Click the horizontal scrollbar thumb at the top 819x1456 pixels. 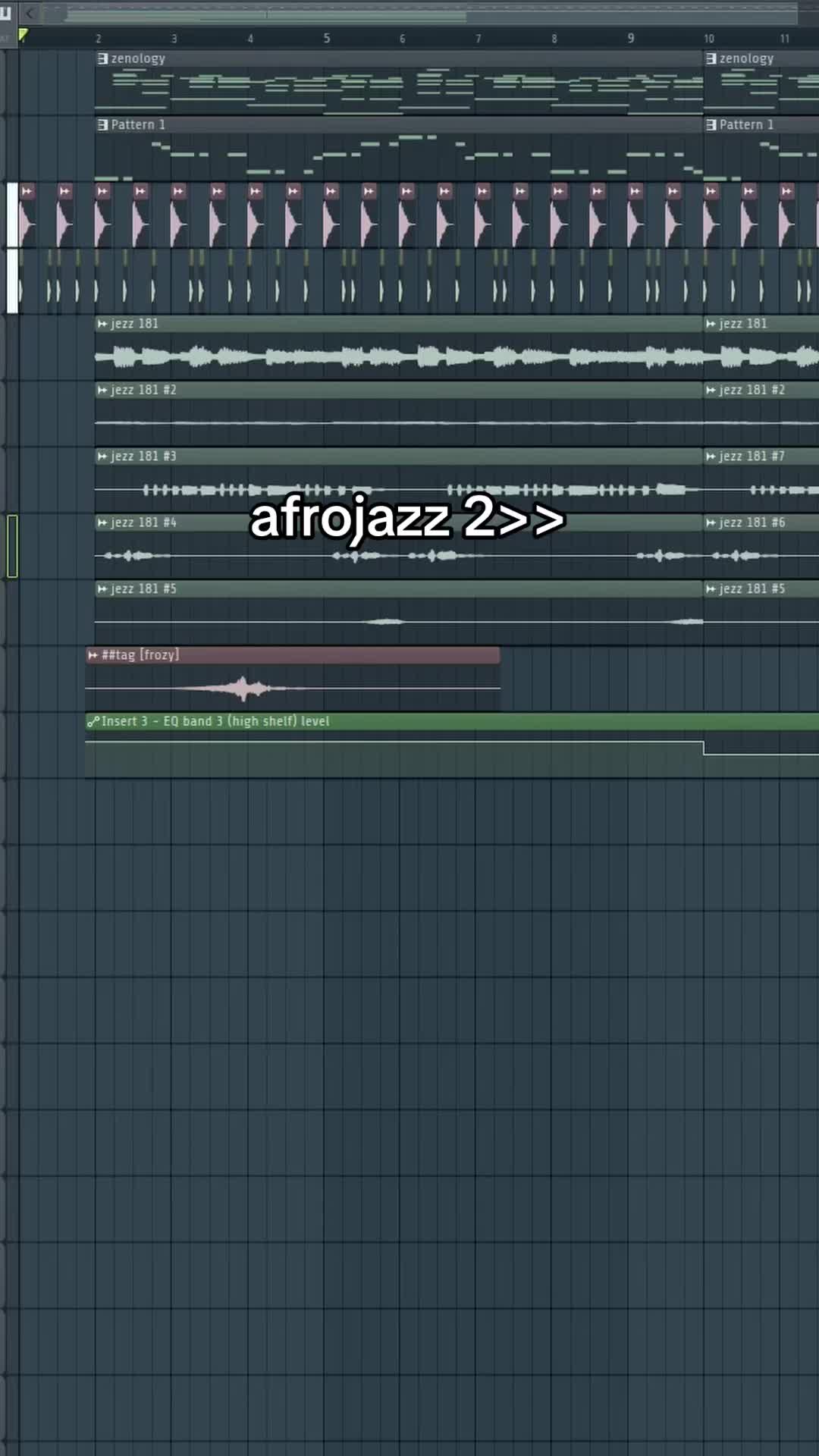[265, 14]
